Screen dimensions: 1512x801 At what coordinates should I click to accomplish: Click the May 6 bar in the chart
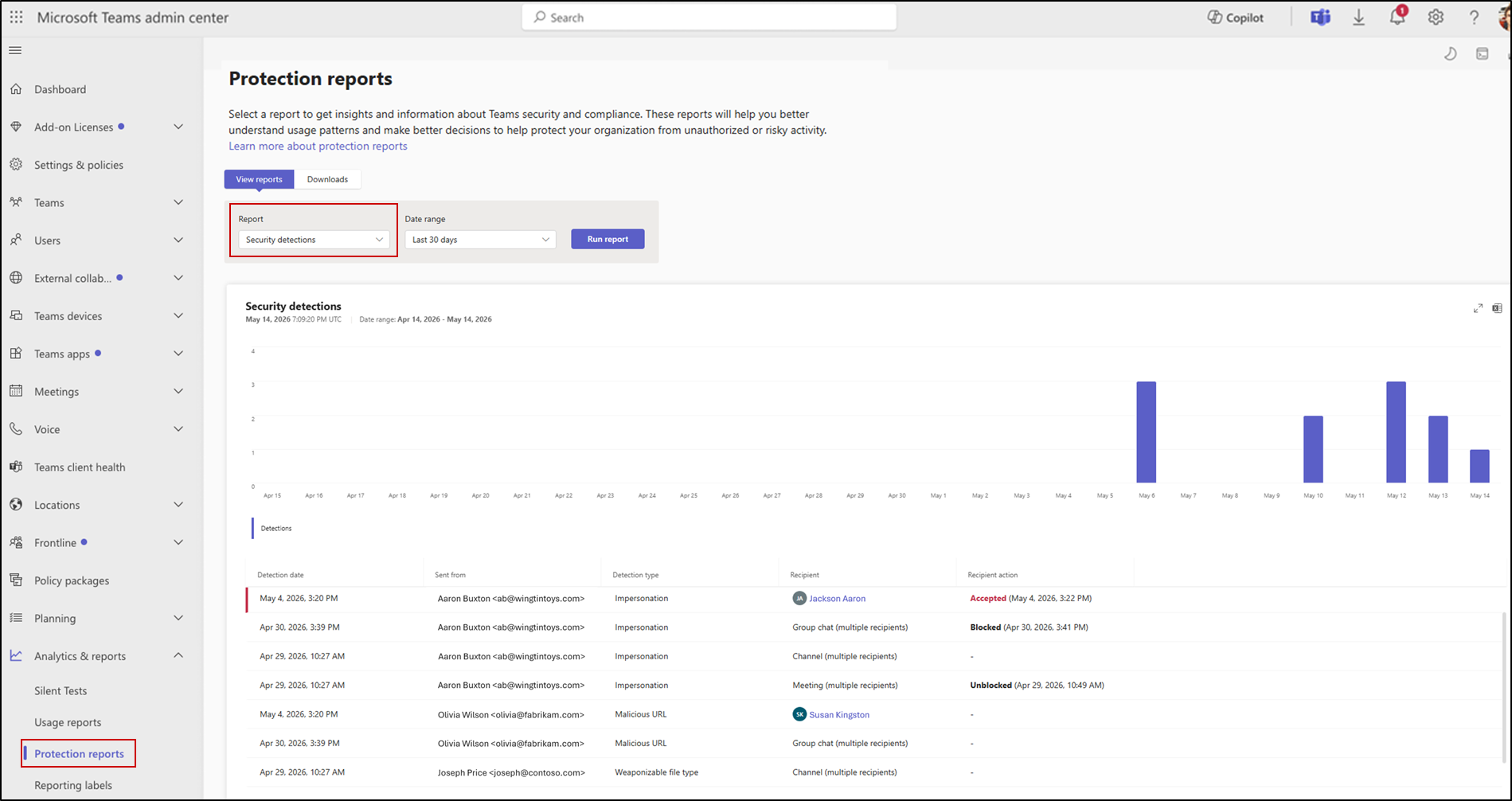[1146, 432]
